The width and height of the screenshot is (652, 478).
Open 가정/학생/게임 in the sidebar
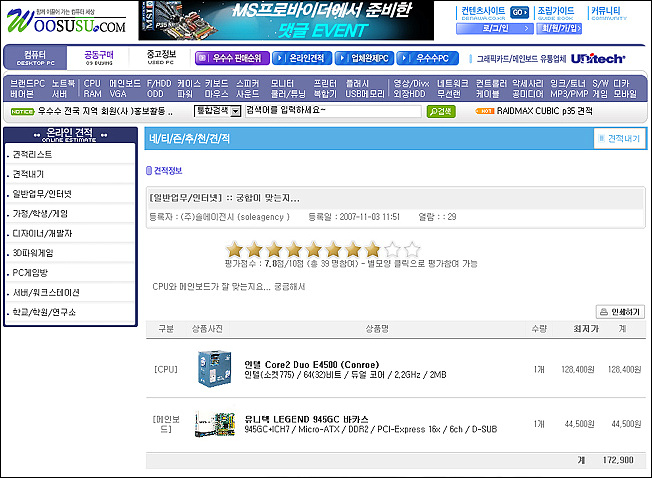pos(40,214)
